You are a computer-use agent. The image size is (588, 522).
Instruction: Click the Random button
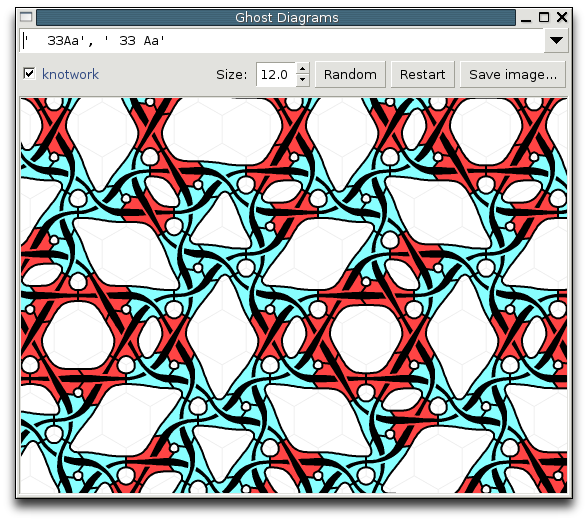click(x=350, y=75)
